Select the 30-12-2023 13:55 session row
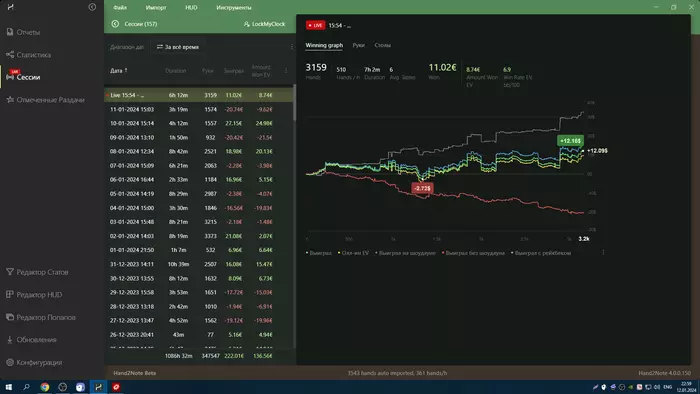 (199, 278)
